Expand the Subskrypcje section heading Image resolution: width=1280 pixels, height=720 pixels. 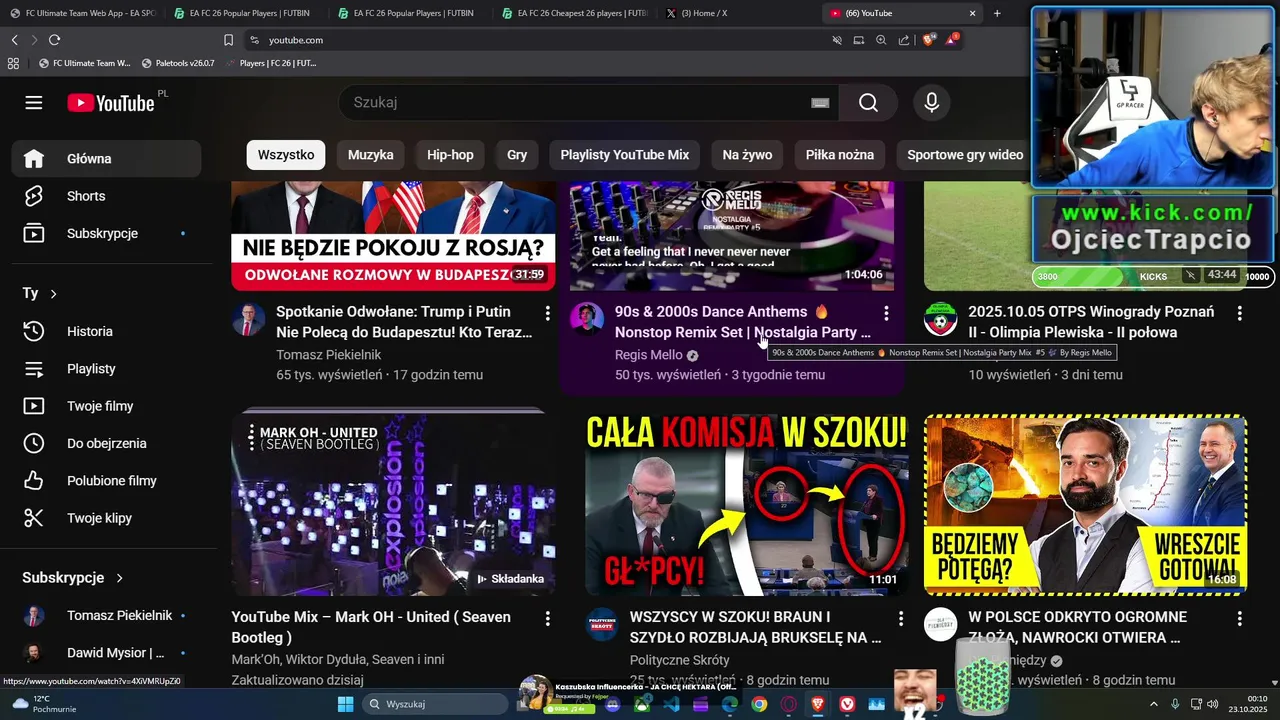coord(72,578)
